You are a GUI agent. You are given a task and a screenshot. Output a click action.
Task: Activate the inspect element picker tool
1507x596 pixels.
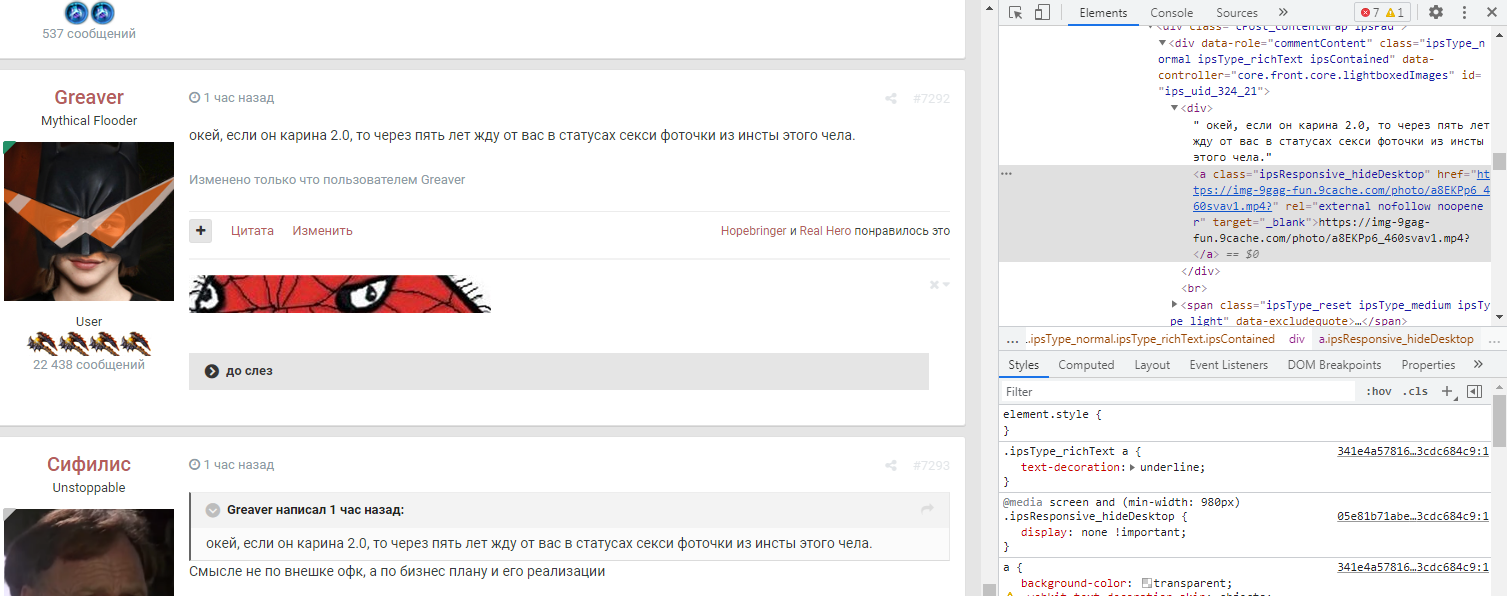(1015, 13)
